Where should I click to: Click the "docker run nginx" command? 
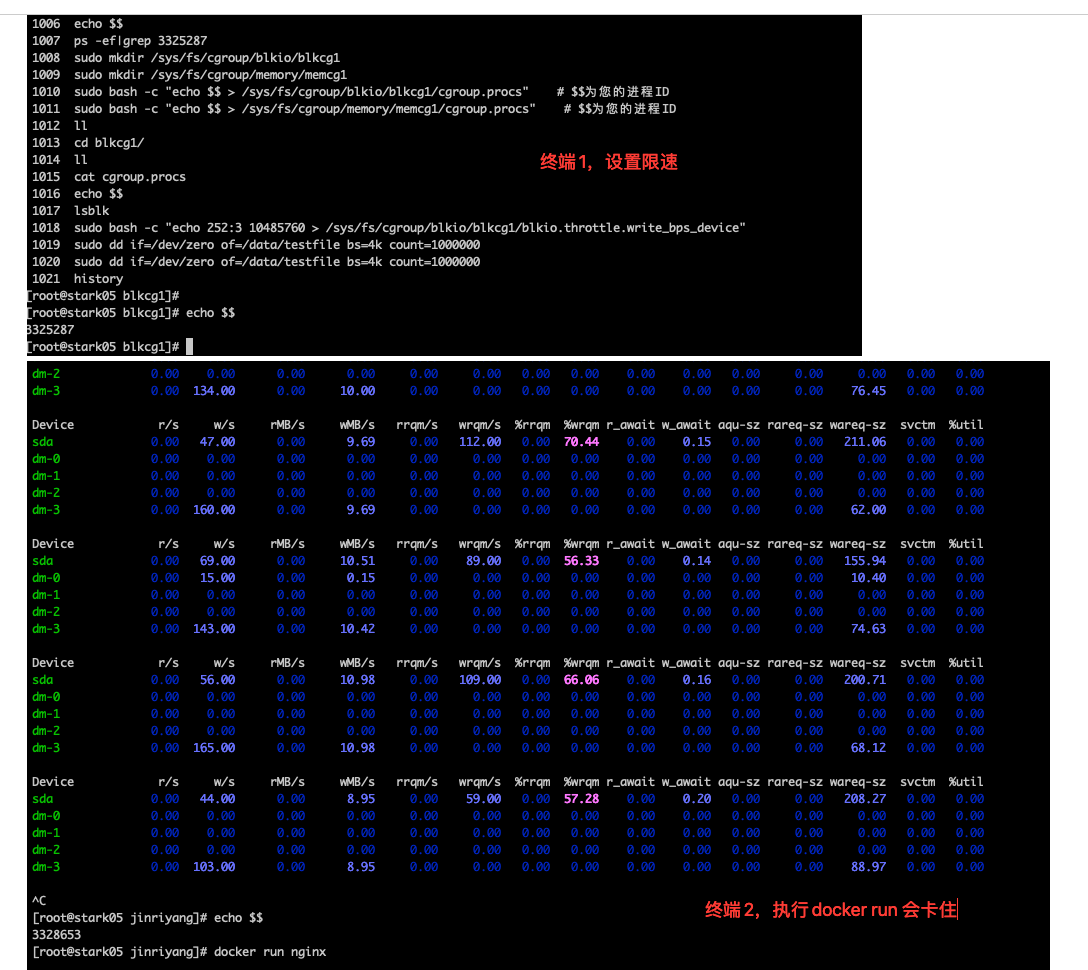(270, 951)
